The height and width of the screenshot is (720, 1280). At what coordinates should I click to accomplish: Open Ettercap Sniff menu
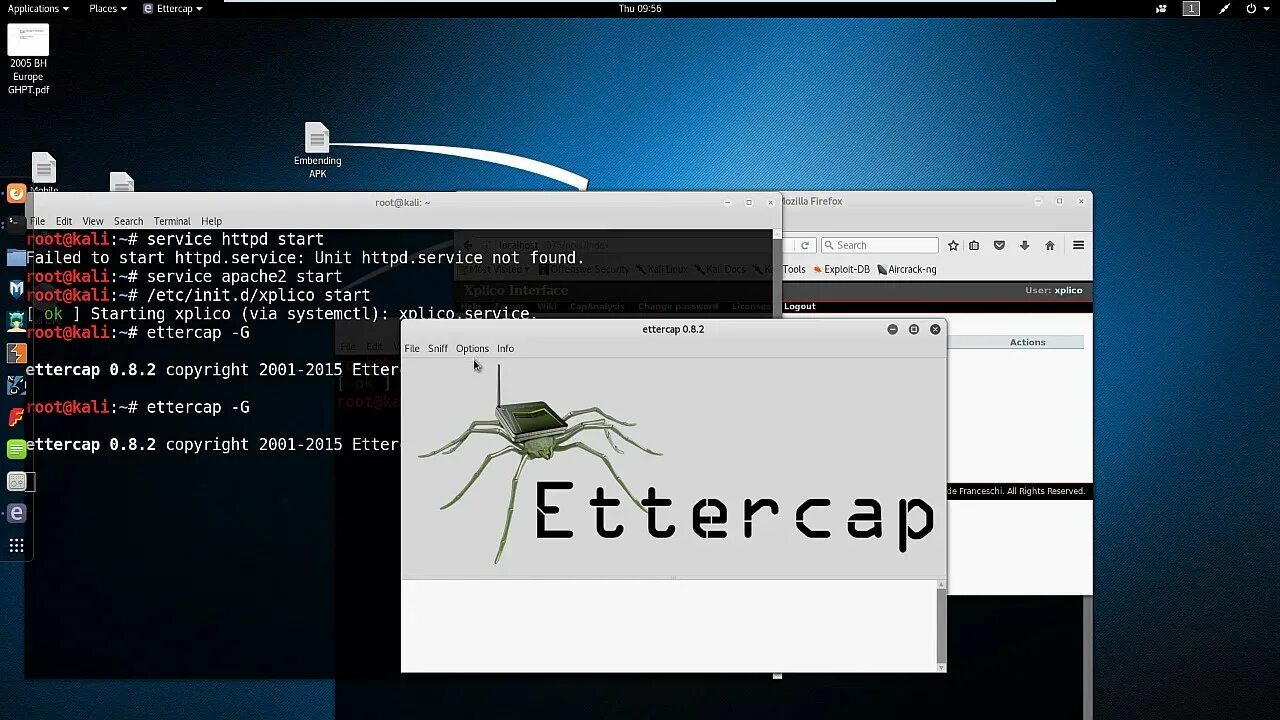coord(438,348)
